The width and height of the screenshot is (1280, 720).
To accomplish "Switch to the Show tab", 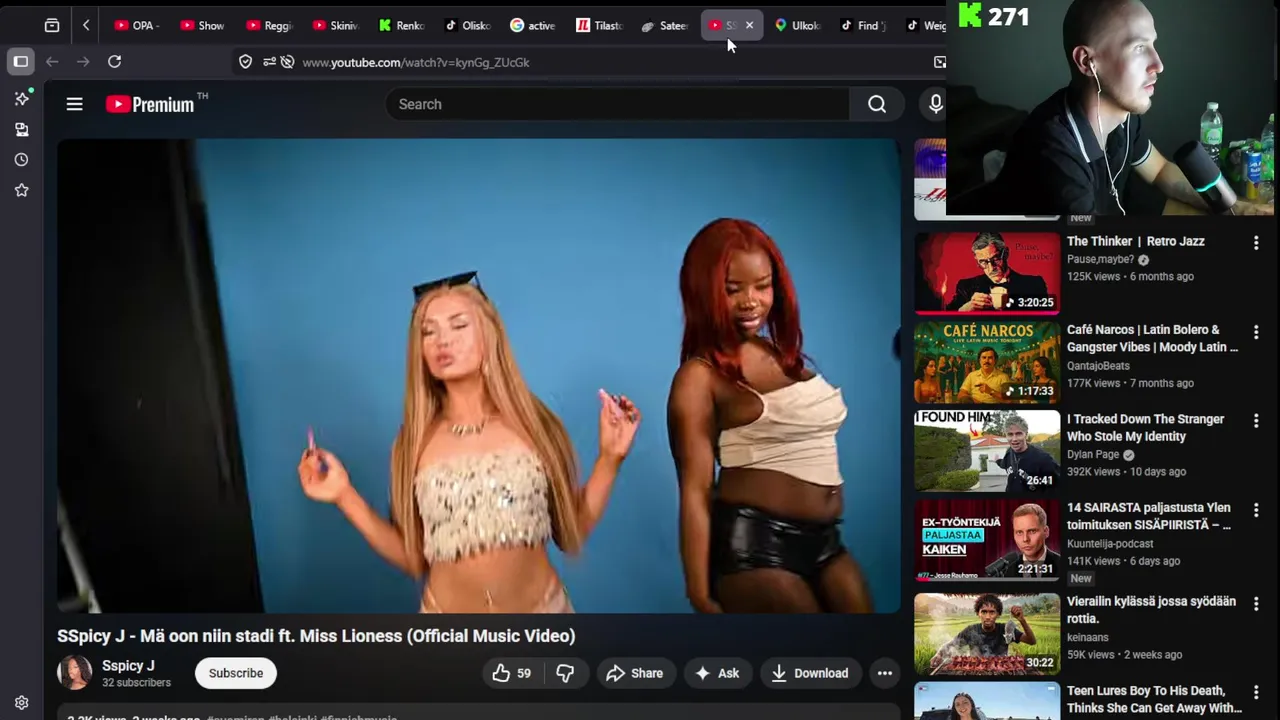I will [x=203, y=25].
